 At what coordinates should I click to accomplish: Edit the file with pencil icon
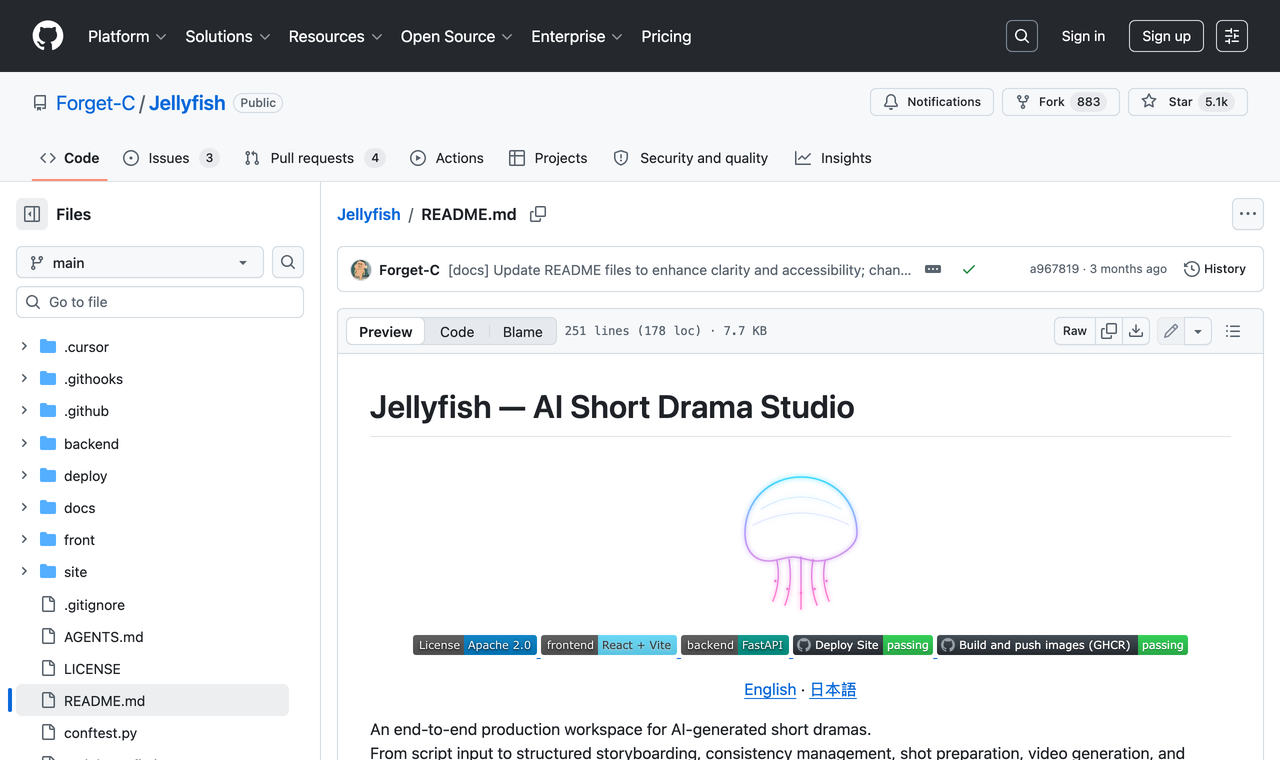1171,331
